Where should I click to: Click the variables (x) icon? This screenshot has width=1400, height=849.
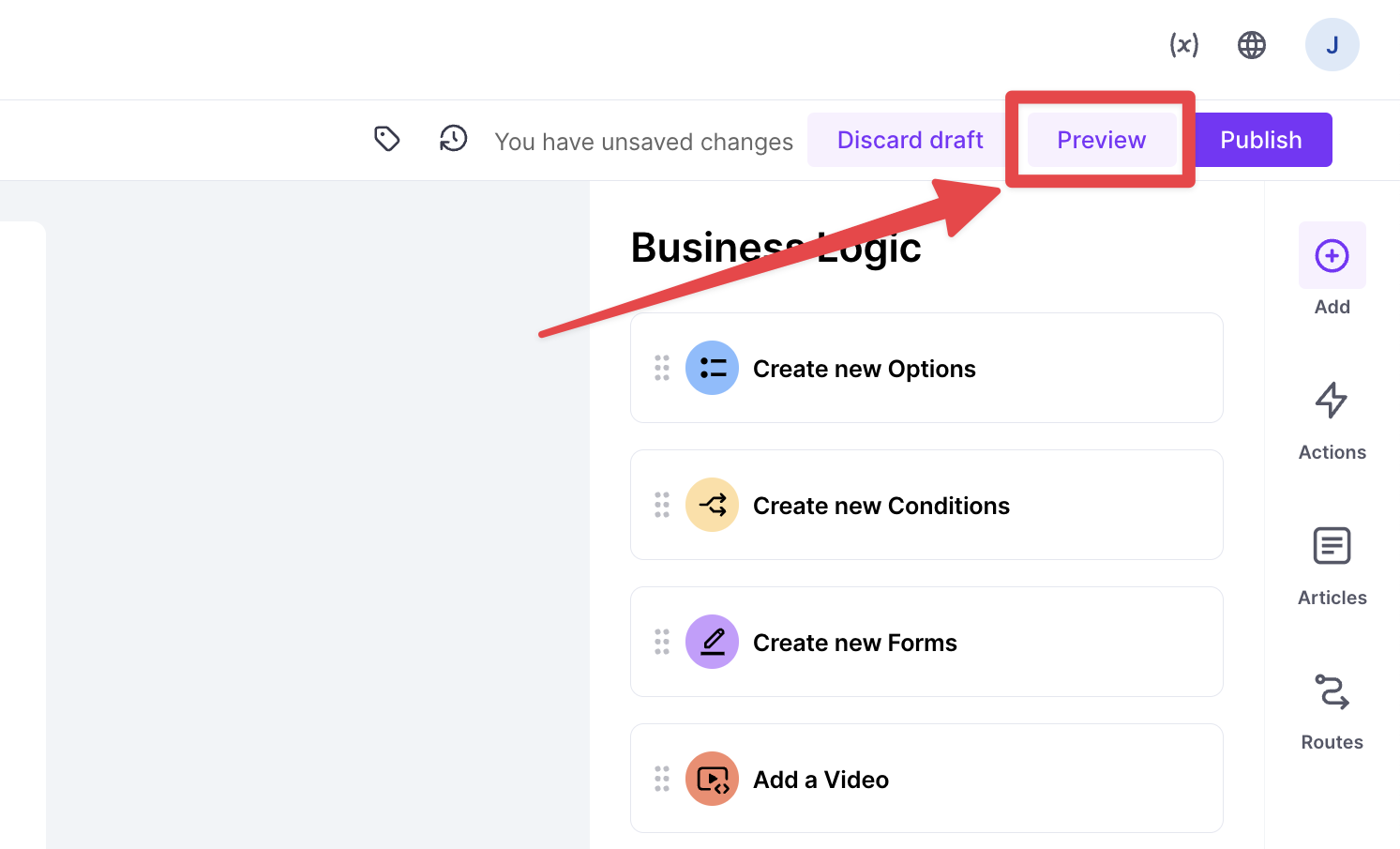(x=1183, y=45)
